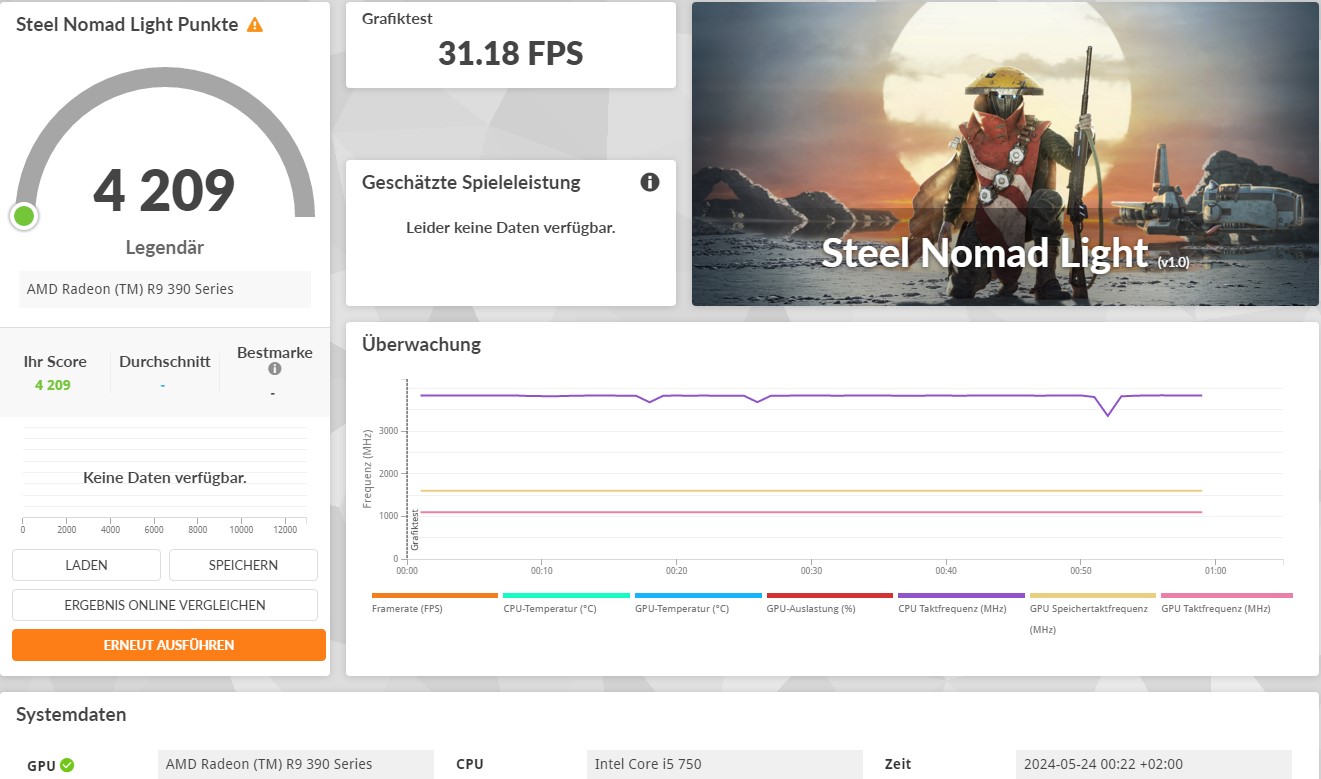Toggle CPU-Temperatur legend series

point(565,602)
